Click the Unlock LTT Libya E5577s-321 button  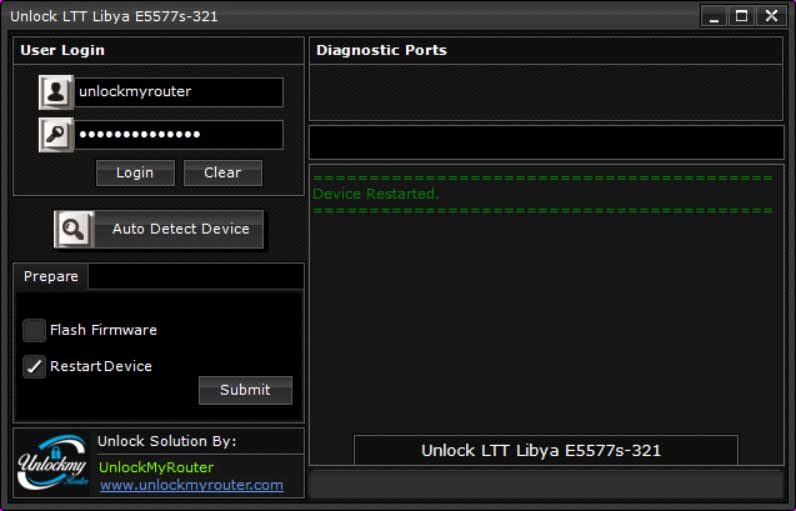point(546,450)
